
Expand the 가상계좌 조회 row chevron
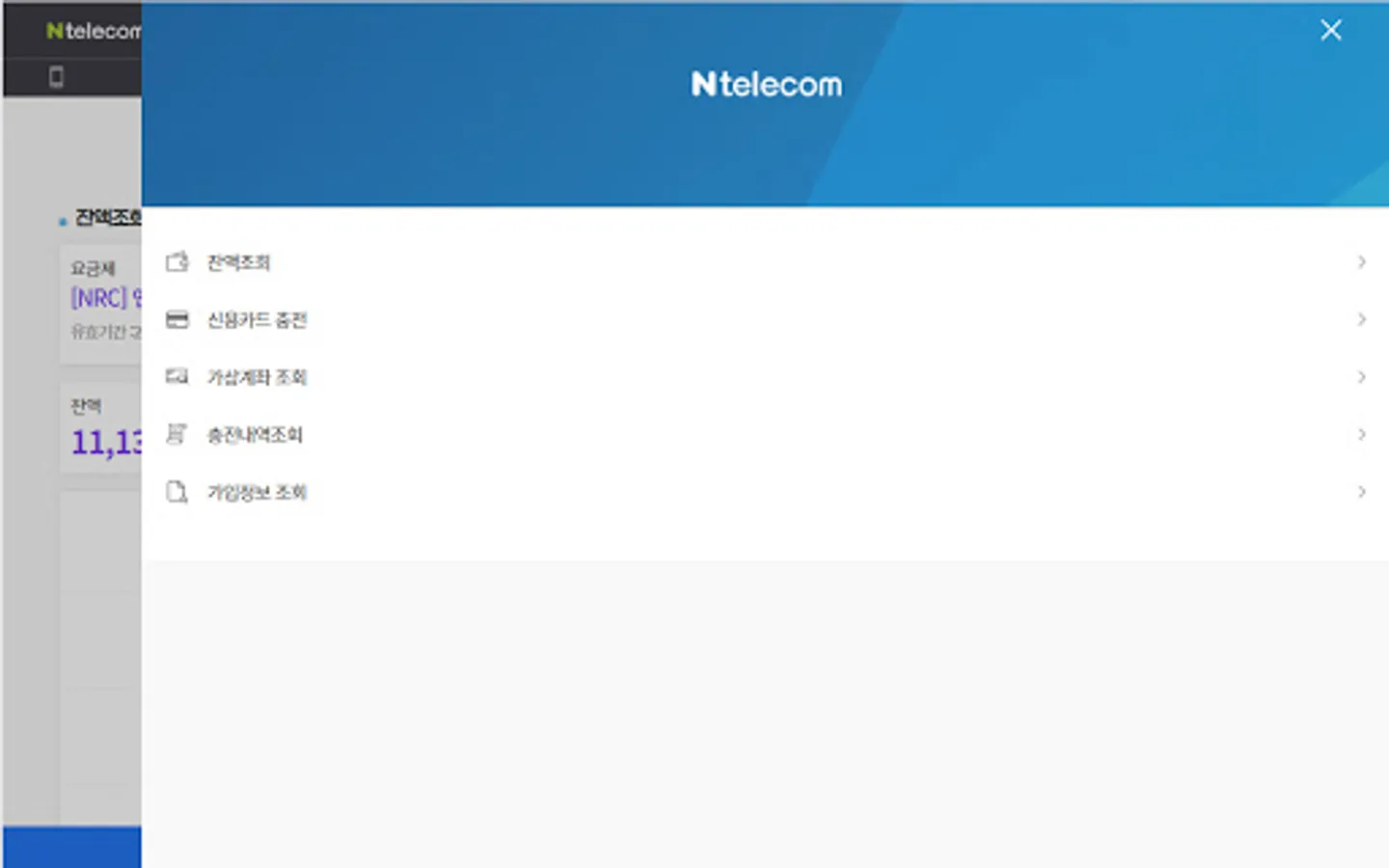(x=1362, y=376)
